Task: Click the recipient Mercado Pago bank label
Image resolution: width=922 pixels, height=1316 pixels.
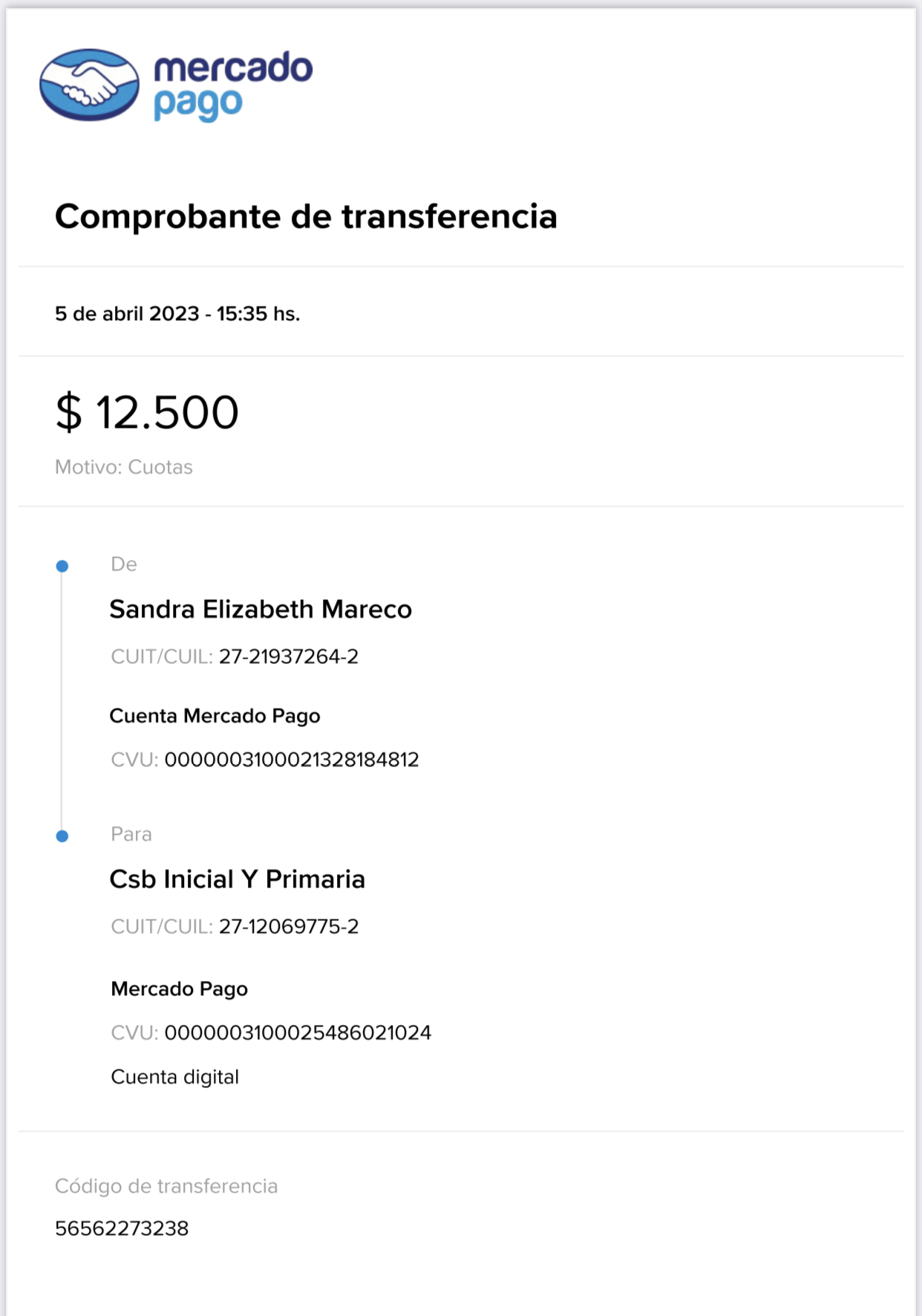Action: pyautogui.click(x=179, y=989)
